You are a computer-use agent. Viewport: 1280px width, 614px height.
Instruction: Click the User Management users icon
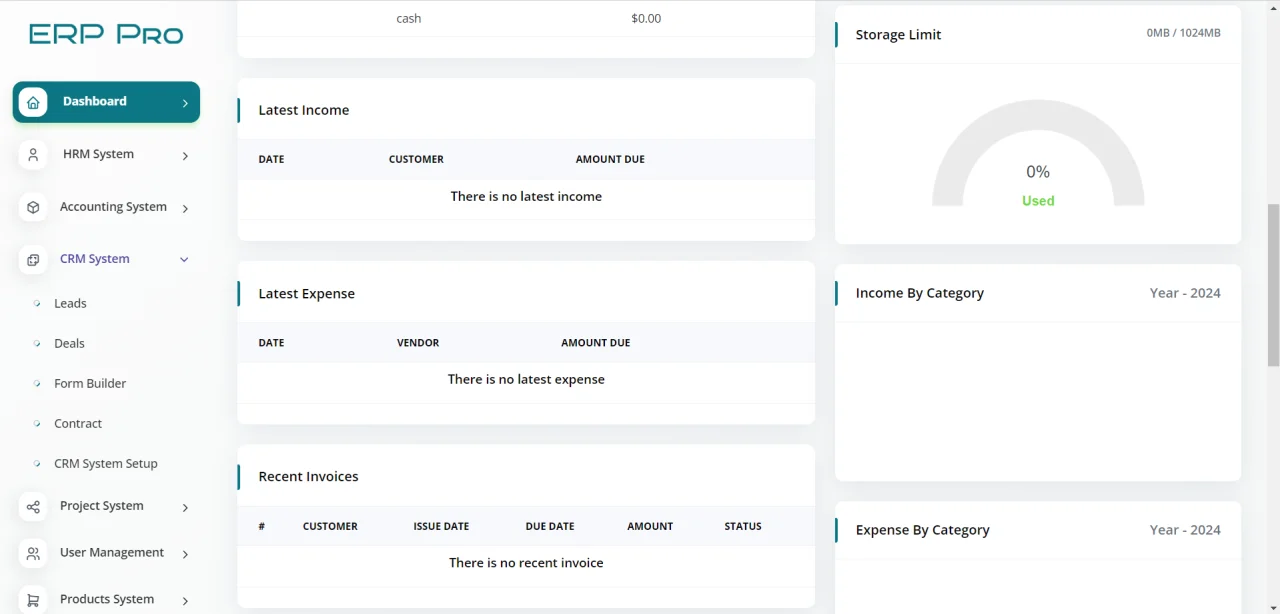(33, 553)
